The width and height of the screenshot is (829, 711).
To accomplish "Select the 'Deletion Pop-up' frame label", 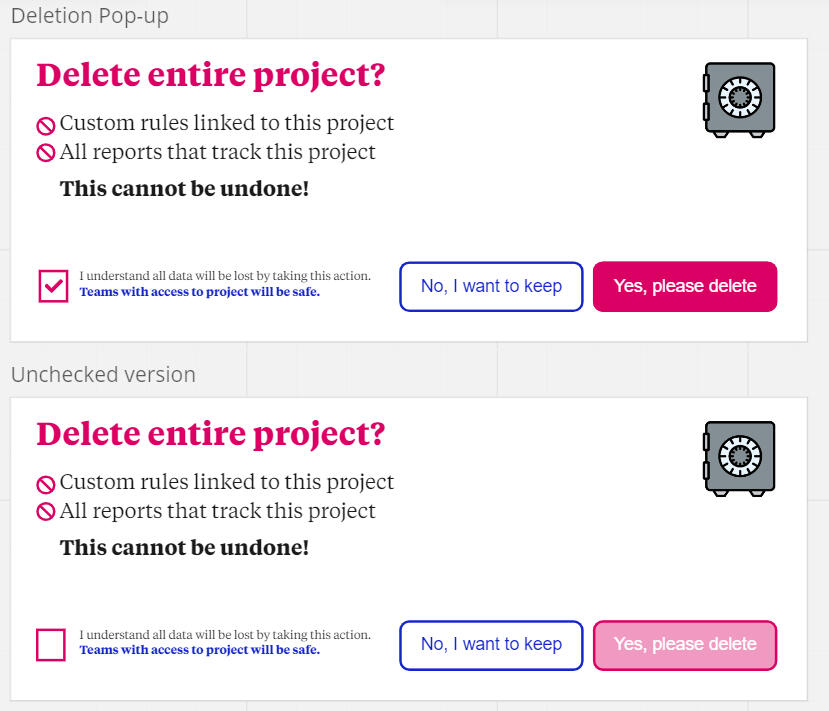I will [x=90, y=16].
